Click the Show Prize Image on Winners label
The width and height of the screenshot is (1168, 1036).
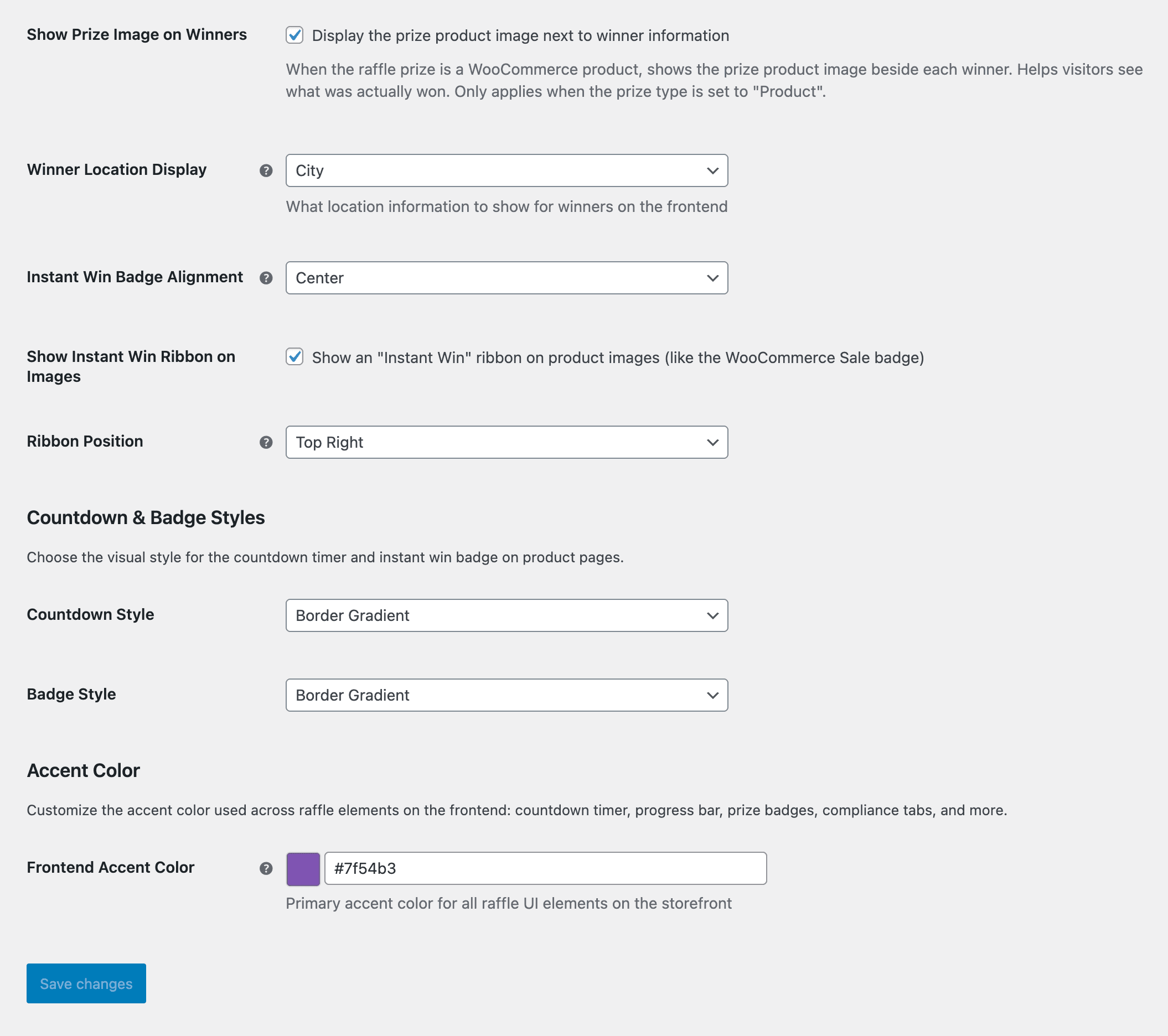pyautogui.click(x=137, y=35)
